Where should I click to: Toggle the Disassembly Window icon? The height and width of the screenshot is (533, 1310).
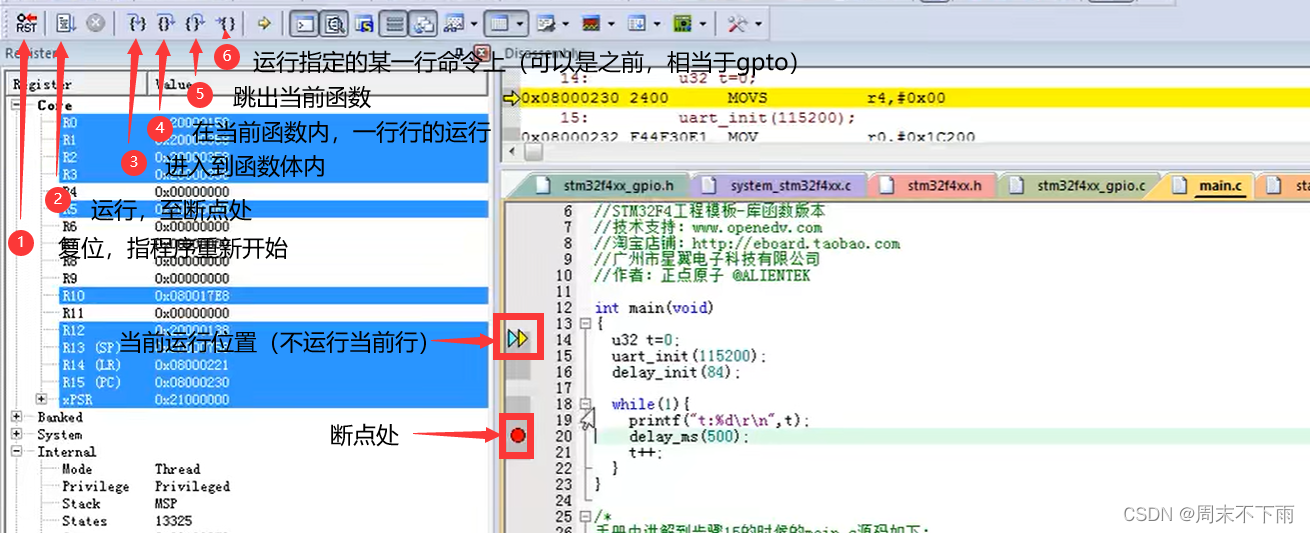click(x=336, y=22)
